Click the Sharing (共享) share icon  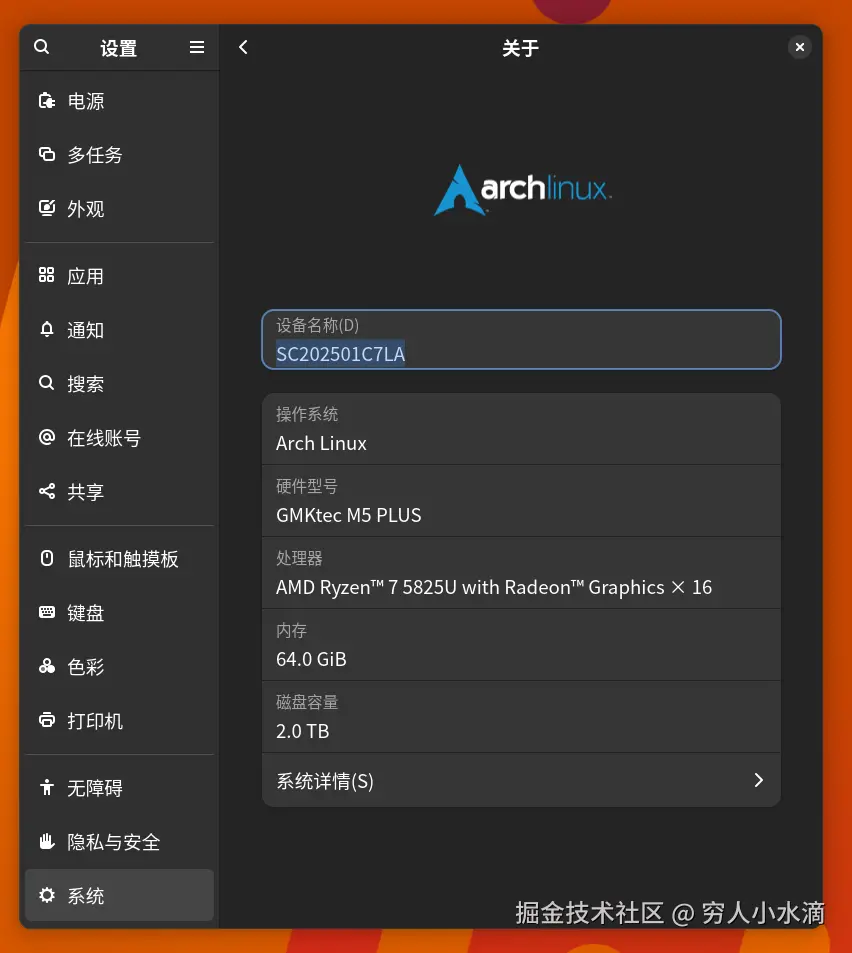pyautogui.click(x=47, y=491)
